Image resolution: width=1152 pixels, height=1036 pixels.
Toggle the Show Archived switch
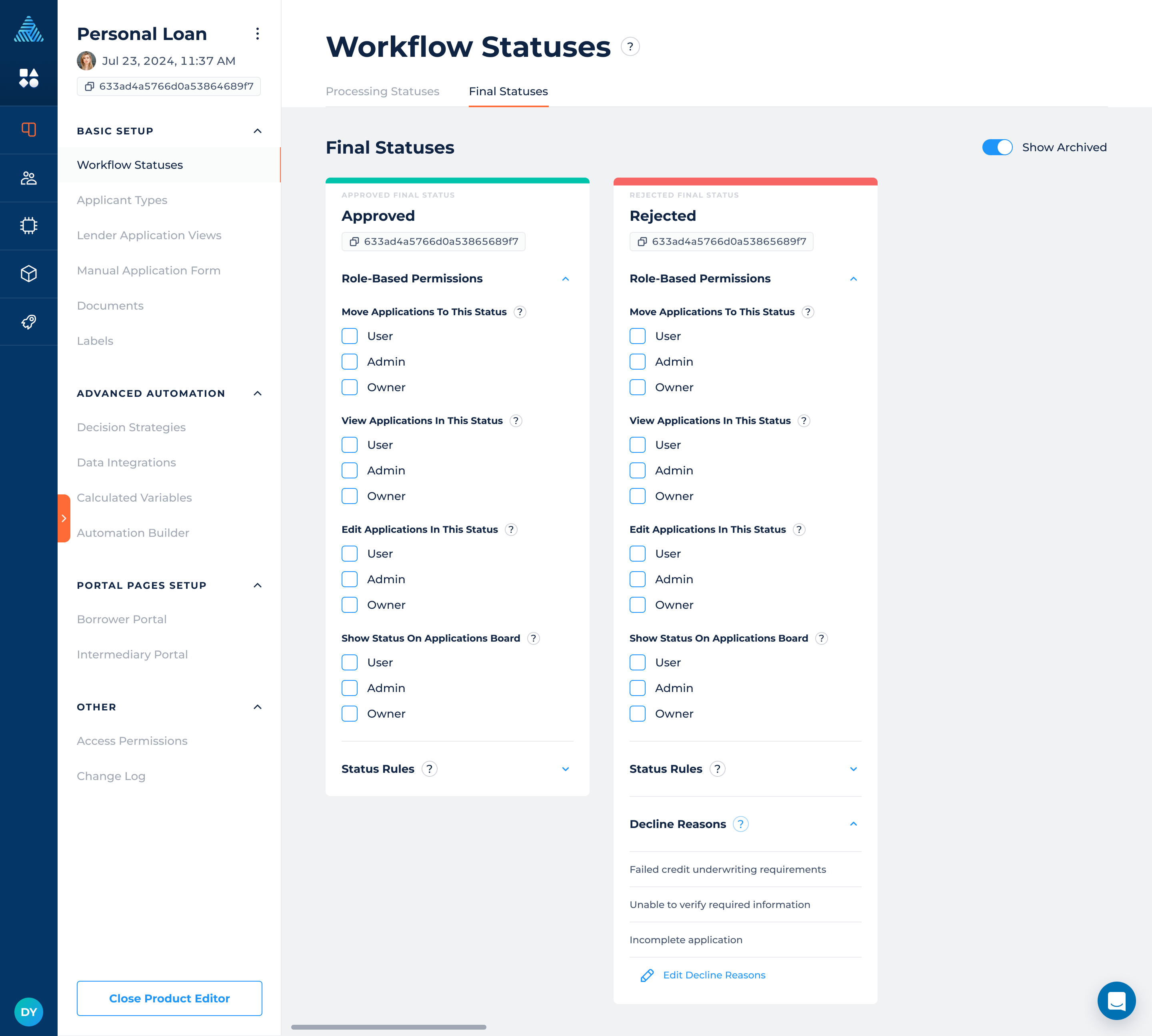(x=997, y=148)
